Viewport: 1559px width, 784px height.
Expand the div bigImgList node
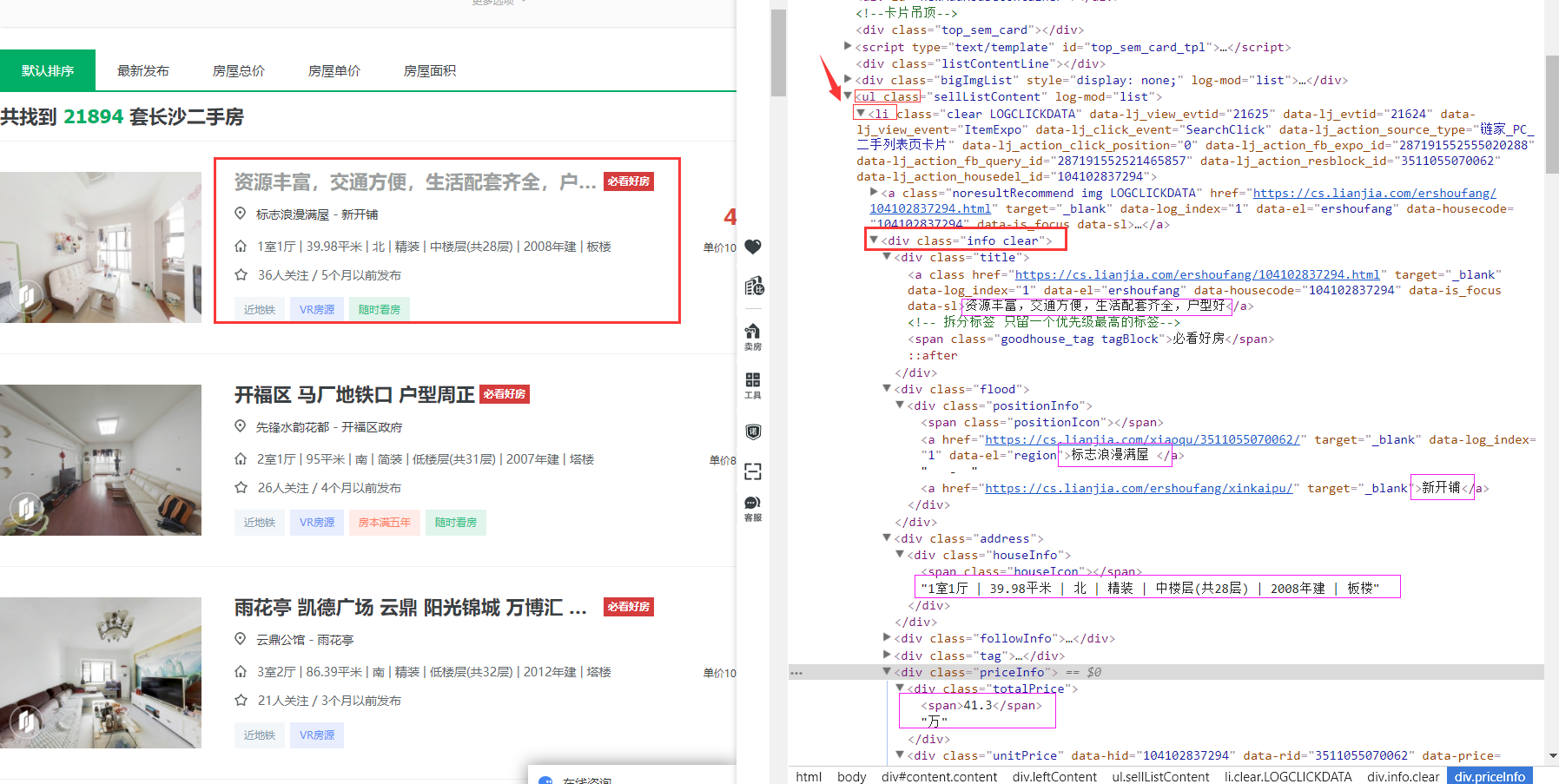(848, 79)
